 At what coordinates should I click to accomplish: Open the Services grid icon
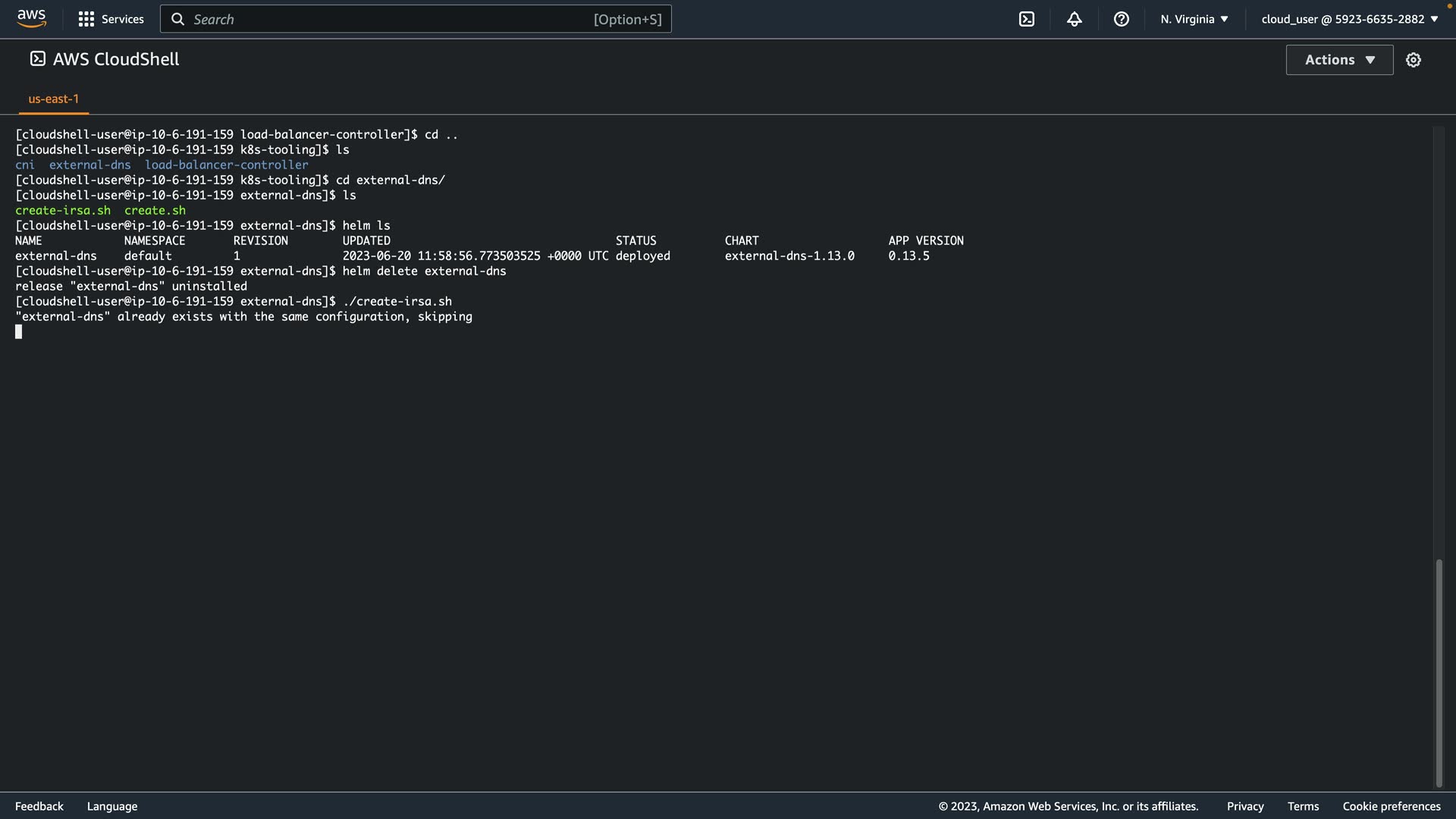coord(86,19)
